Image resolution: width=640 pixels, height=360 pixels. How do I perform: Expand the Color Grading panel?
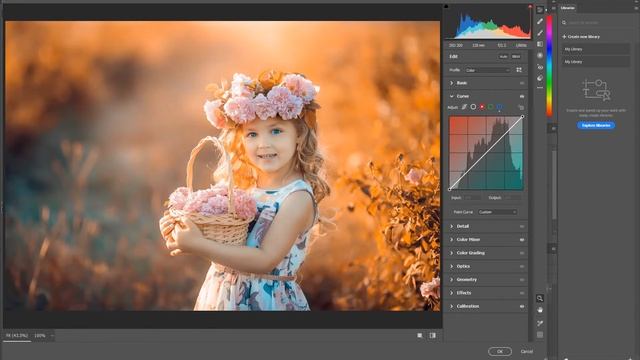click(x=451, y=253)
